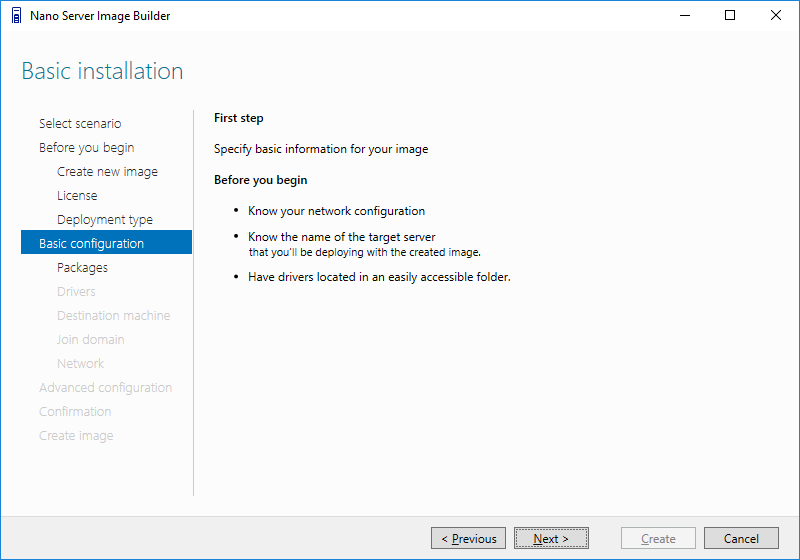
Task: Go to the Network step
Action: [80, 363]
